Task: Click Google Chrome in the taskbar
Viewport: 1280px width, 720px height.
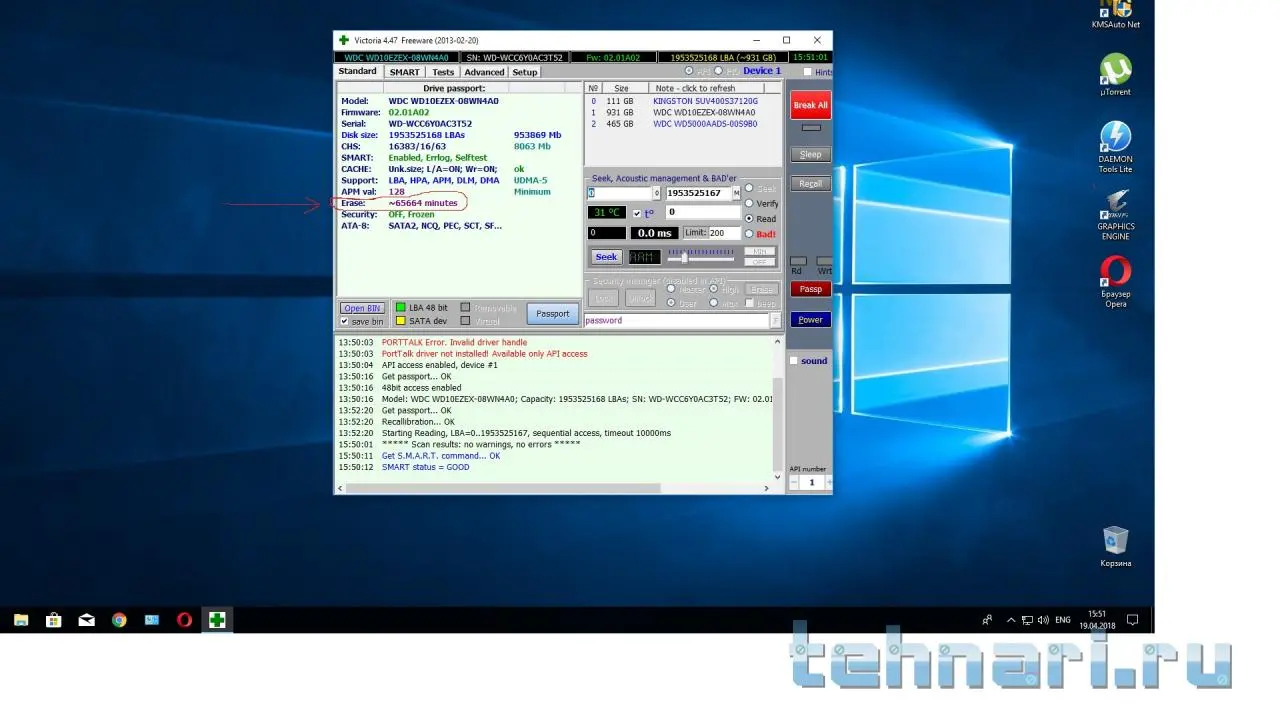Action: coord(119,620)
